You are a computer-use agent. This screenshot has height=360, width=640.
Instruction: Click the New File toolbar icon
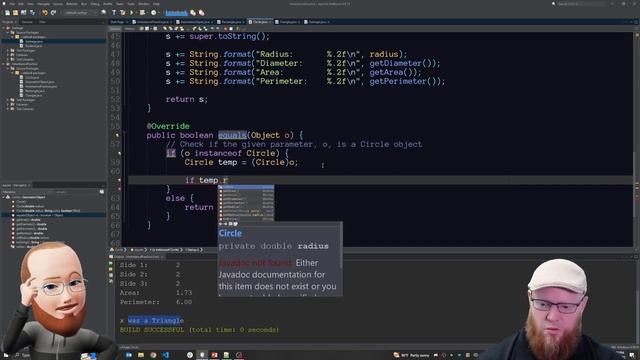click(x=7, y=13)
